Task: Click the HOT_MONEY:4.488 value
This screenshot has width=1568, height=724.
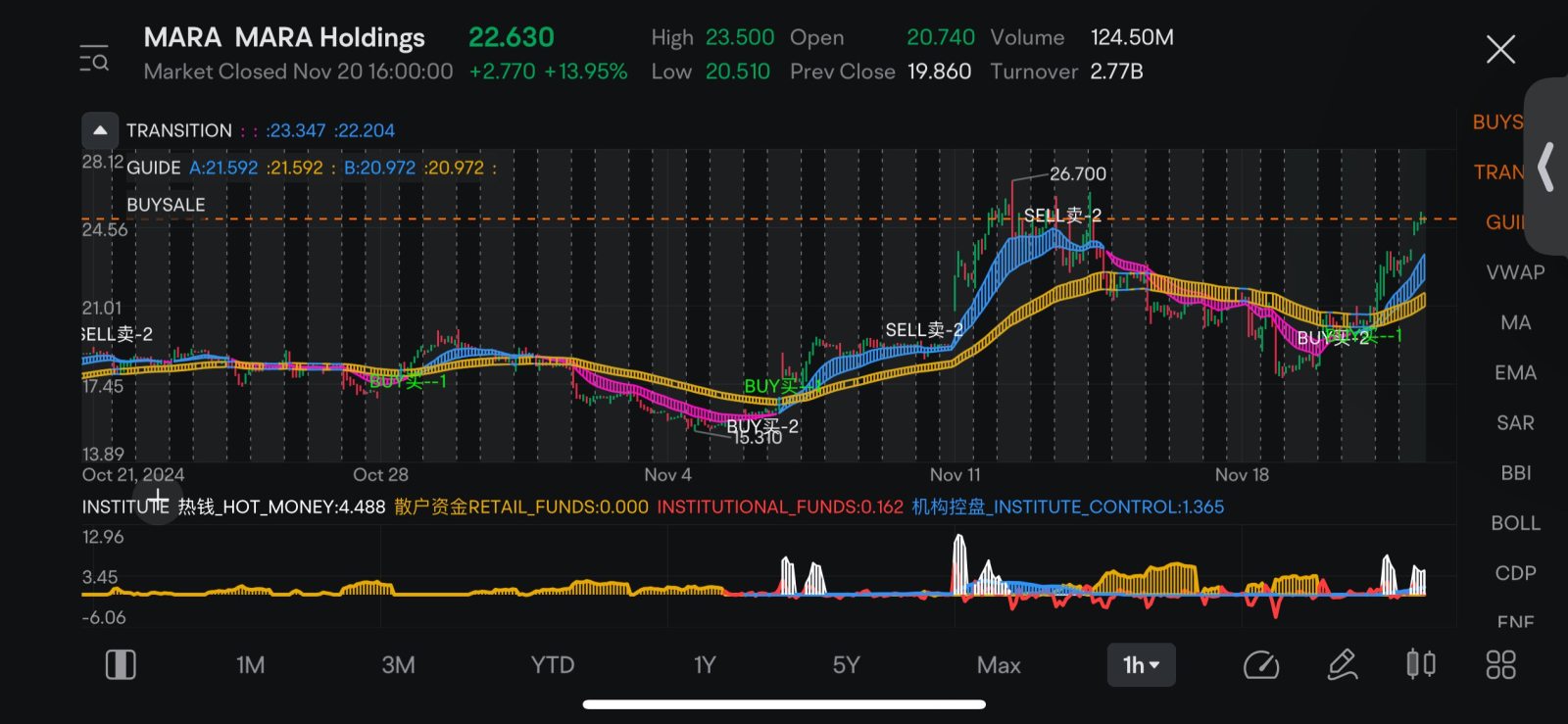Action: click(281, 507)
